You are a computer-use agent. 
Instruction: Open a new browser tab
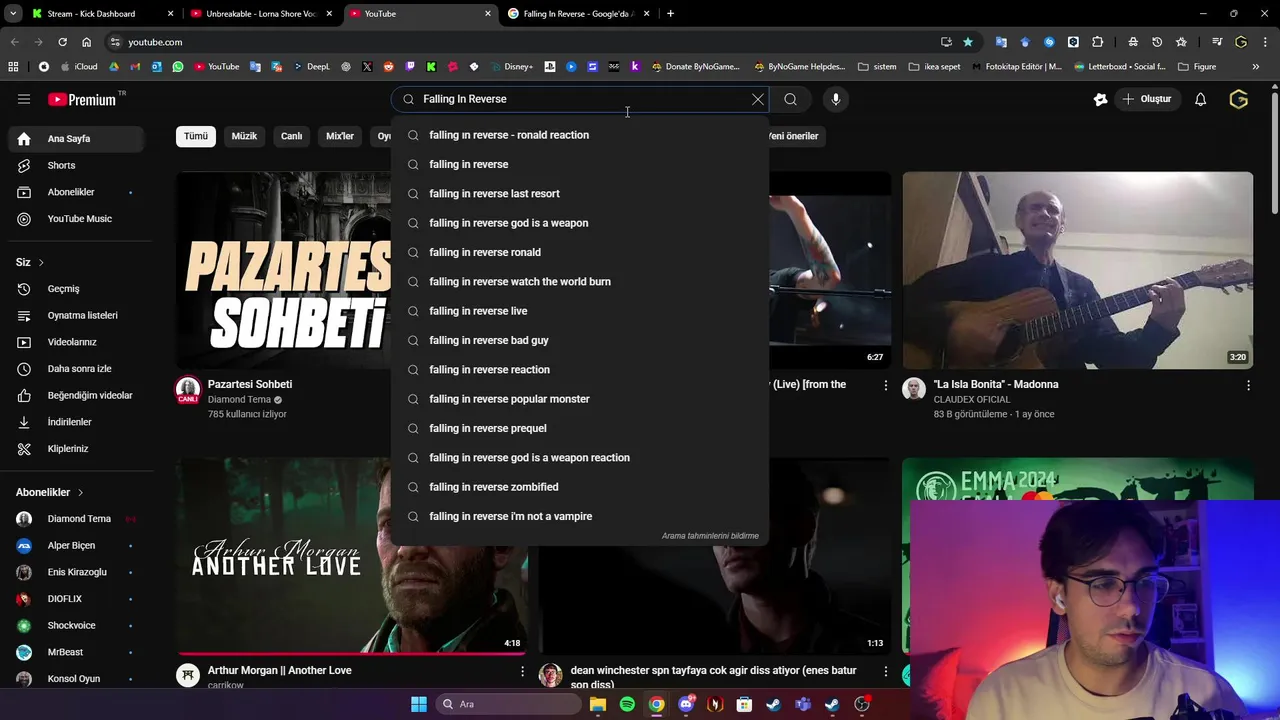[x=670, y=14]
